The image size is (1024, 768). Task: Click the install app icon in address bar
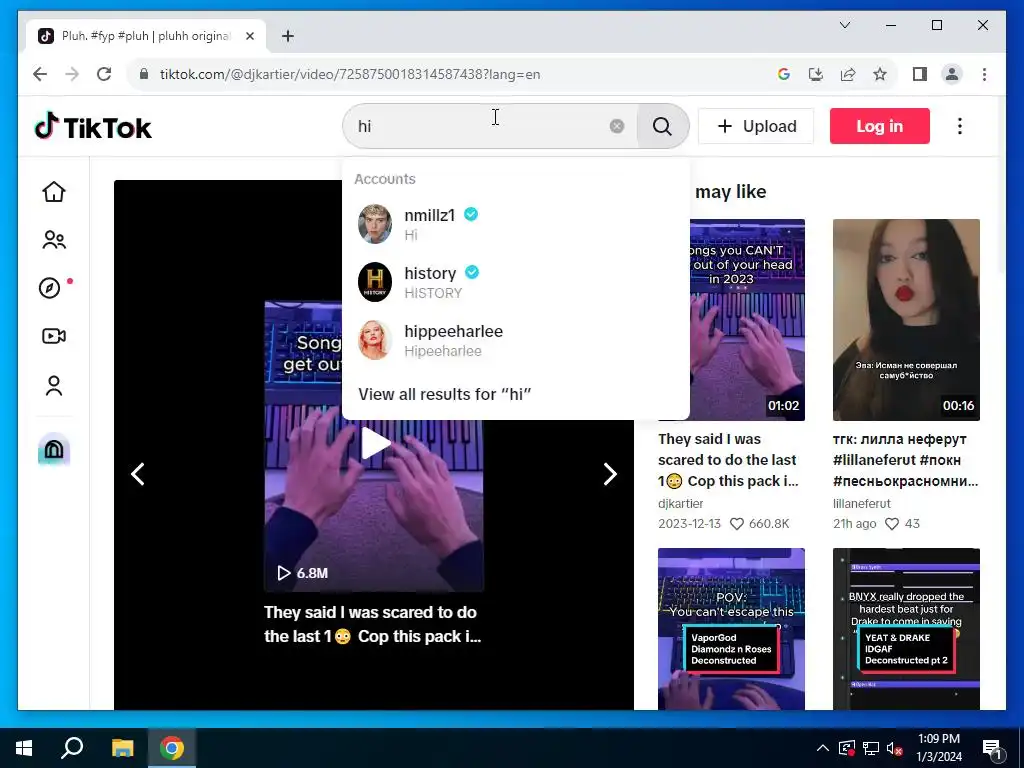point(816,74)
